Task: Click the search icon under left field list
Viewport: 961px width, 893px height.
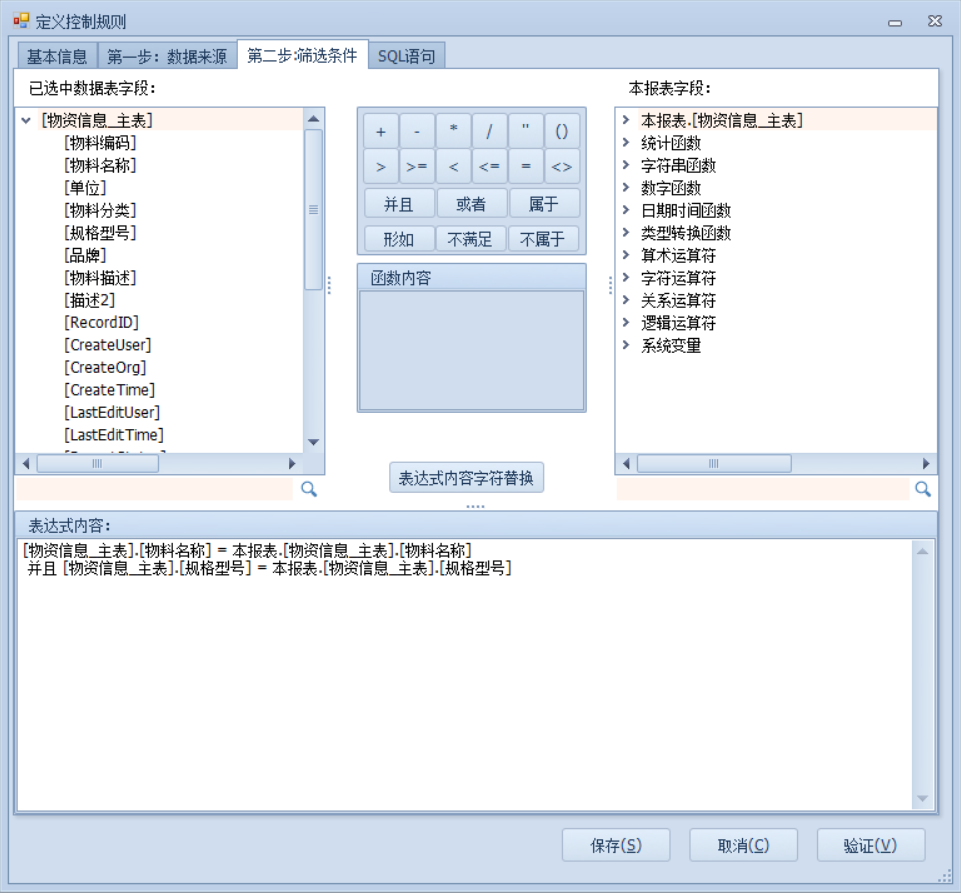Action: coord(309,489)
